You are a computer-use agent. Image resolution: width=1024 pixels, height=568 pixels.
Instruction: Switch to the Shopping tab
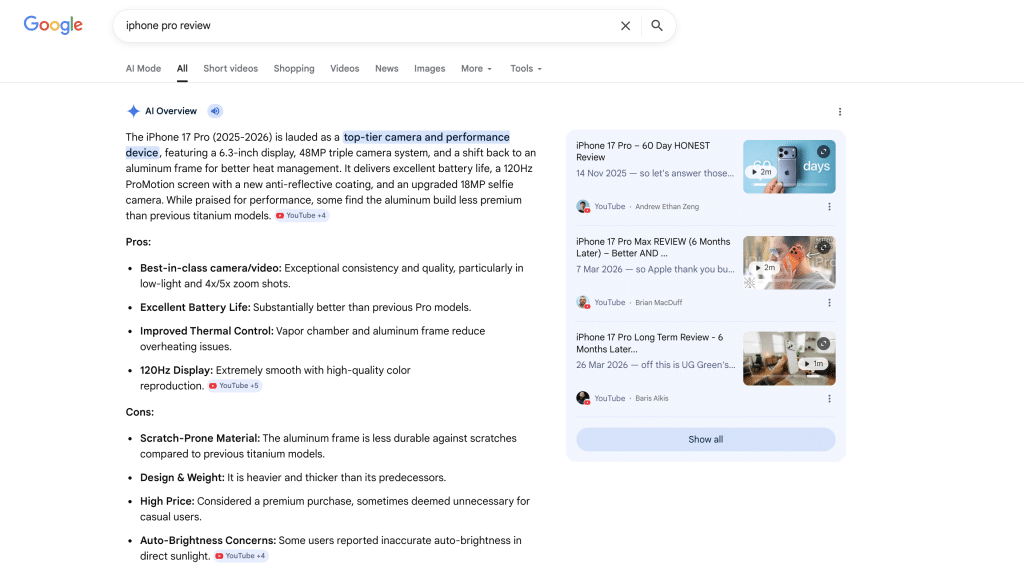[x=294, y=69]
